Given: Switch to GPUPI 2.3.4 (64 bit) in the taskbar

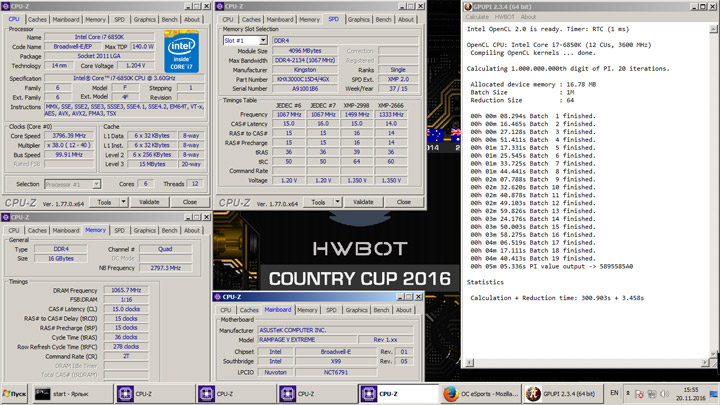Looking at the screenshot, I should (562, 394).
